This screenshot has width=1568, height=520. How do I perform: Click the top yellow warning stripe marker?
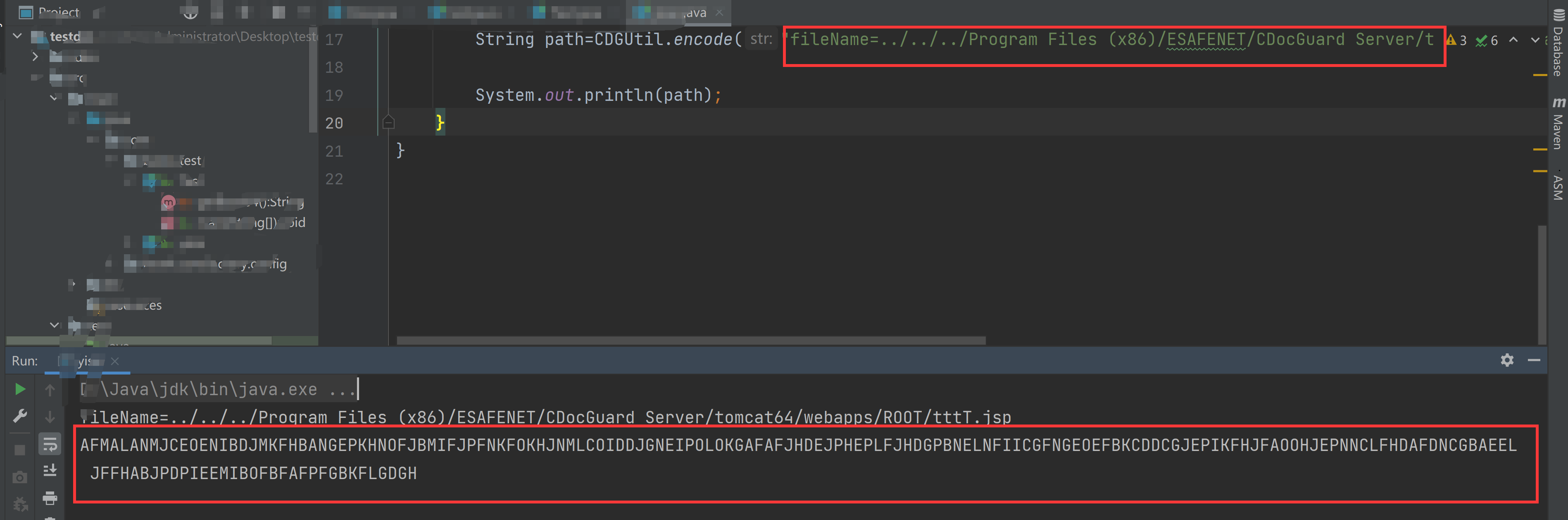click(x=1540, y=75)
